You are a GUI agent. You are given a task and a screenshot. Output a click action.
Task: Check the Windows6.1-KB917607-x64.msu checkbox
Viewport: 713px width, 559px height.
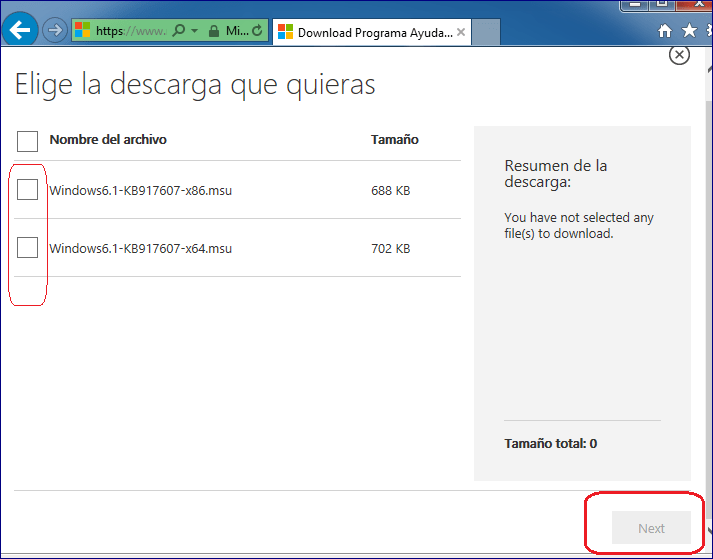[x=28, y=248]
